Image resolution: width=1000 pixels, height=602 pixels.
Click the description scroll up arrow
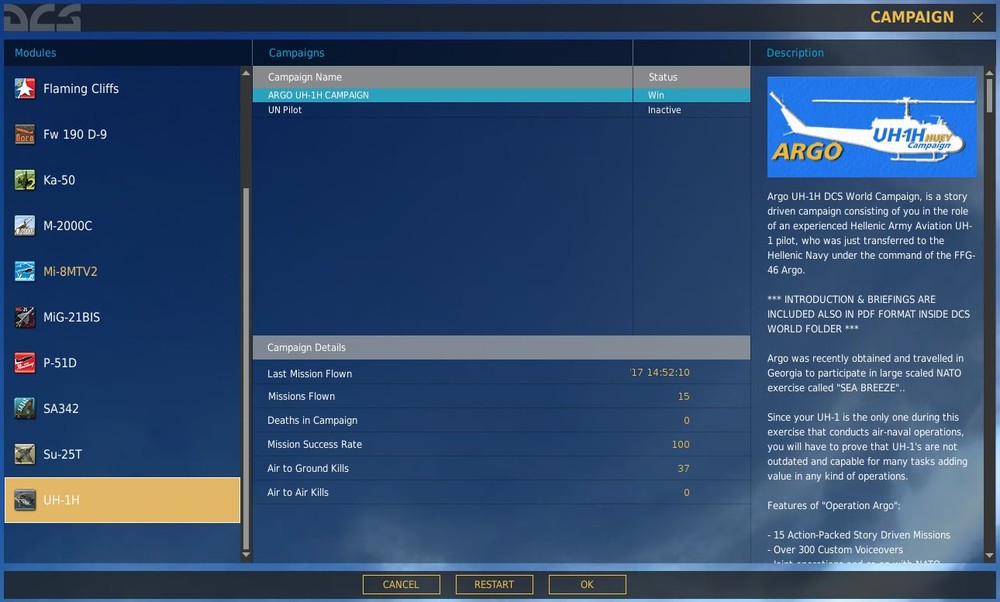[990, 73]
